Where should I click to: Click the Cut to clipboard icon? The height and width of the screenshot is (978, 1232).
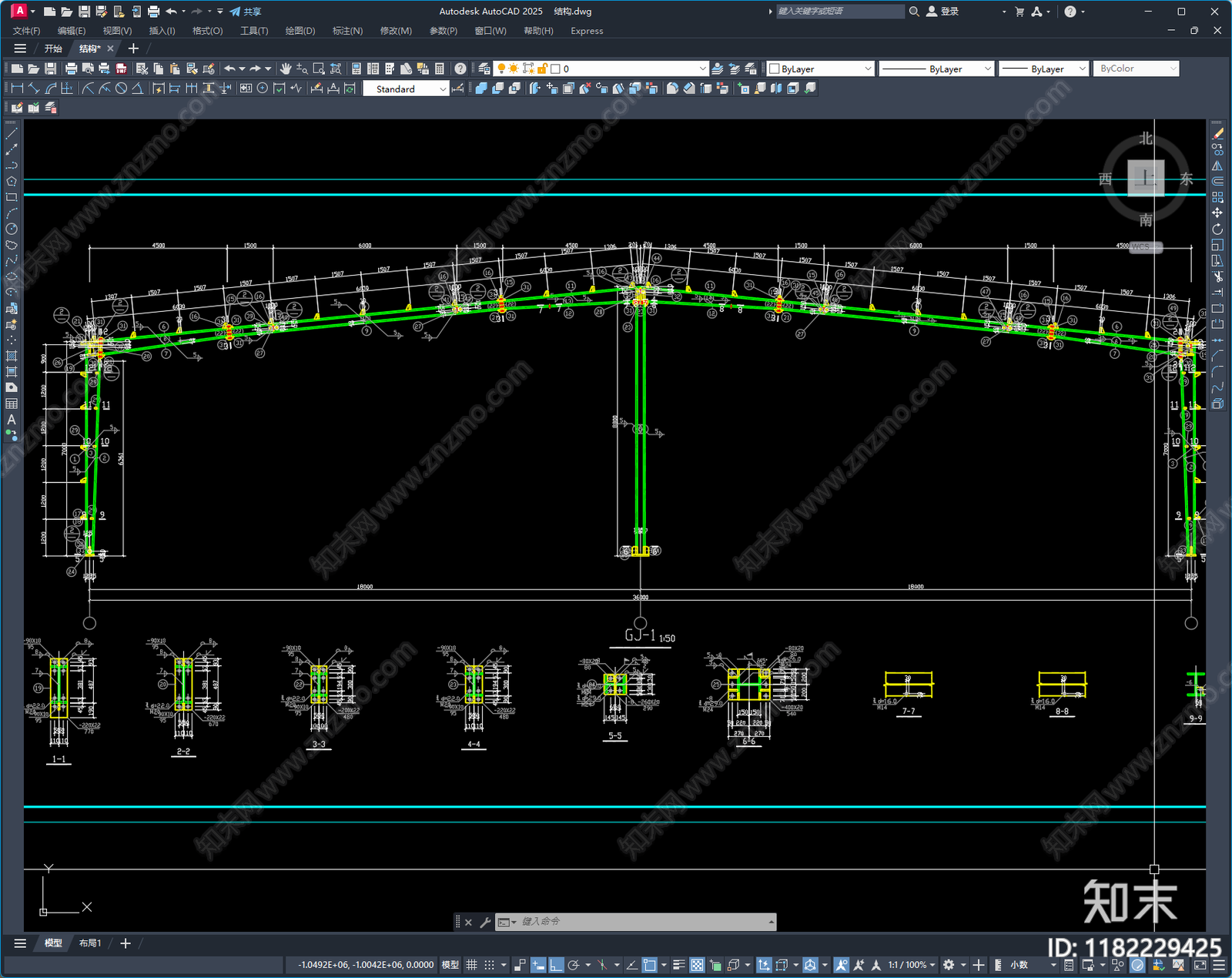point(142,69)
